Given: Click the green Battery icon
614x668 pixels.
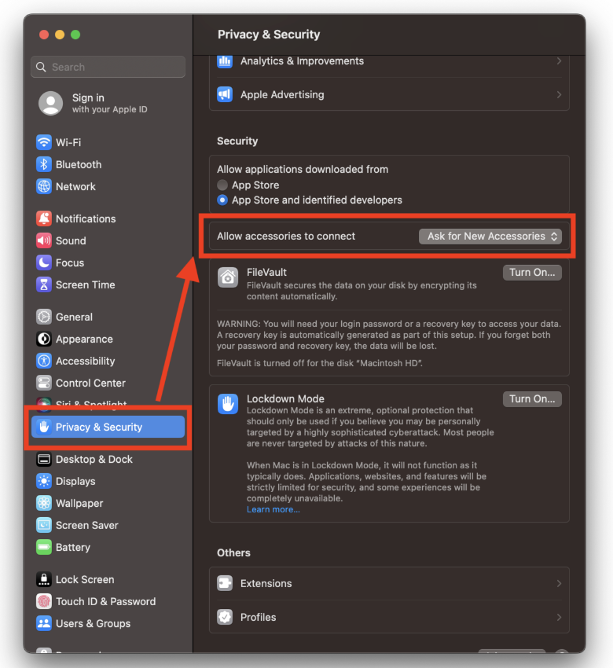Looking at the screenshot, I should pyautogui.click(x=44, y=547).
